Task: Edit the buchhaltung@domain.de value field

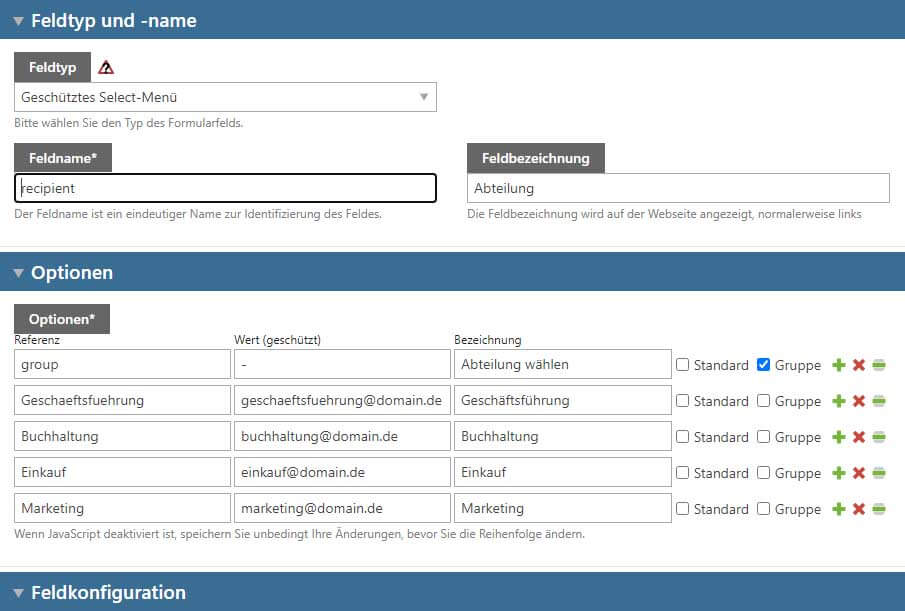Action: [x=342, y=436]
